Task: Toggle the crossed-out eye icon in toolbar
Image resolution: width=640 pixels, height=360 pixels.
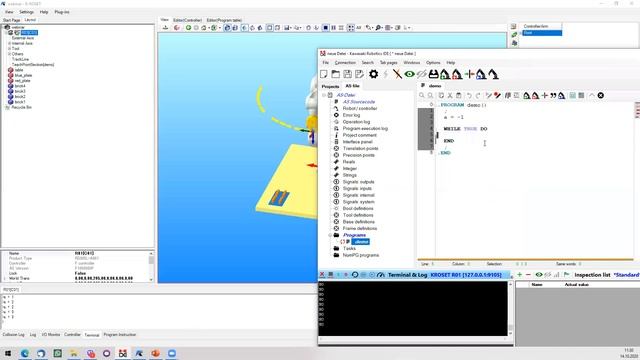Action: click(421, 74)
